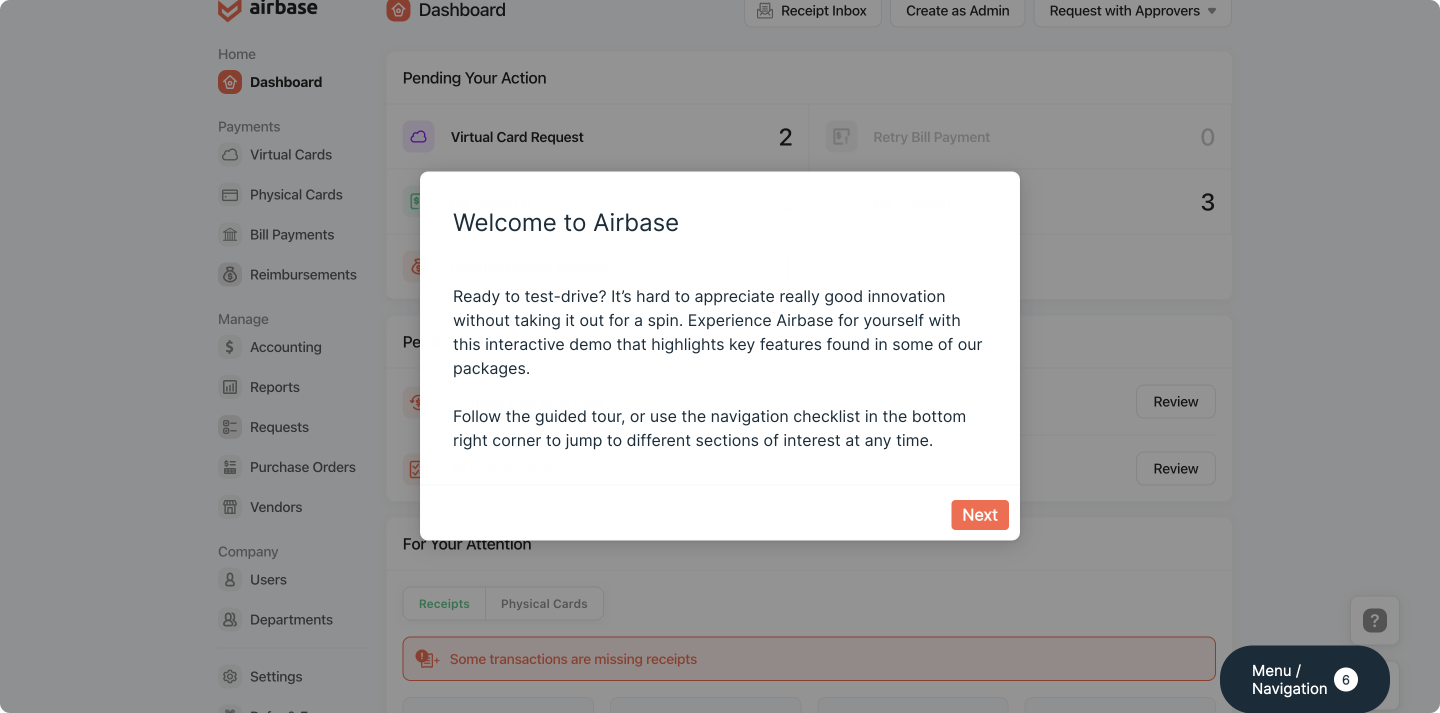Click the pending count 3
The image size is (1440, 713).
click(1207, 202)
